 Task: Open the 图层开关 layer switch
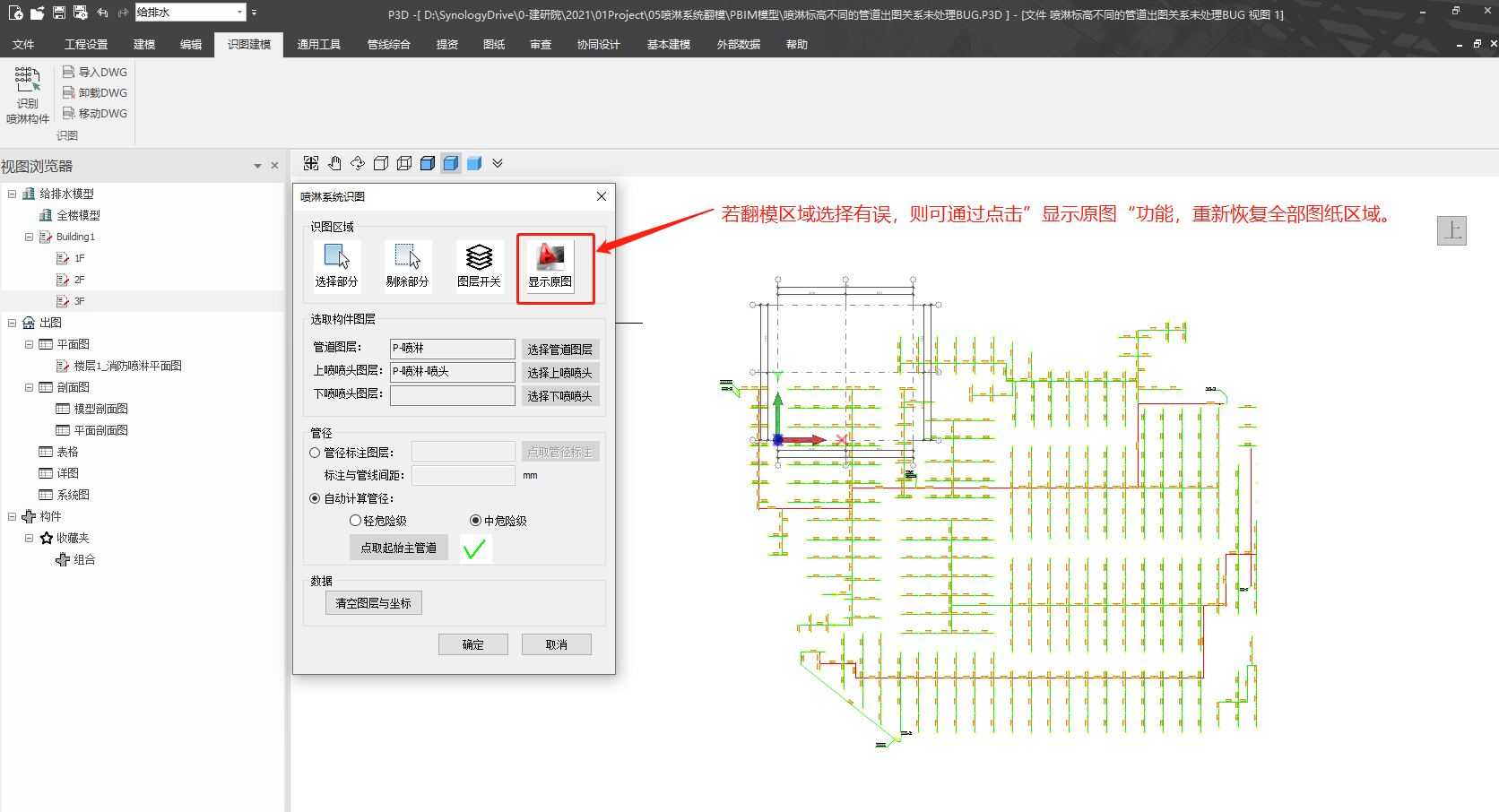479,264
